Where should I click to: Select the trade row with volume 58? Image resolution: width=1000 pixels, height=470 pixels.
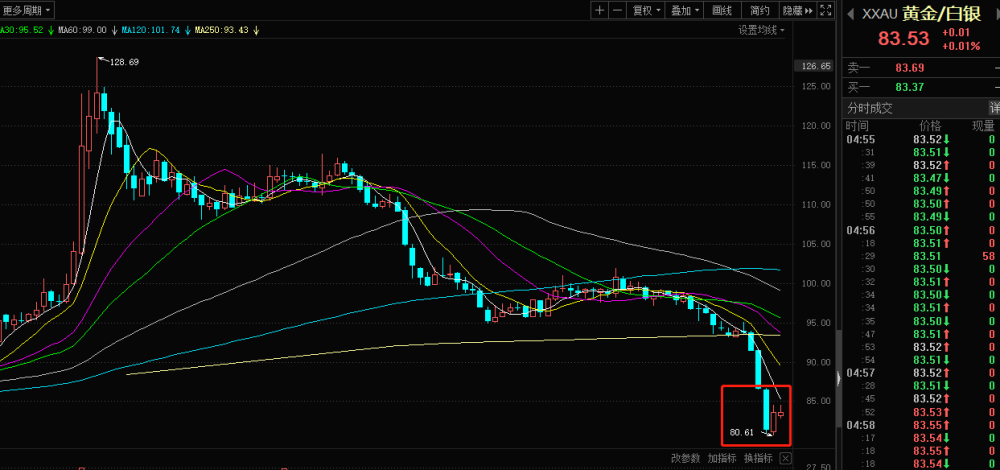pyautogui.click(x=921, y=256)
